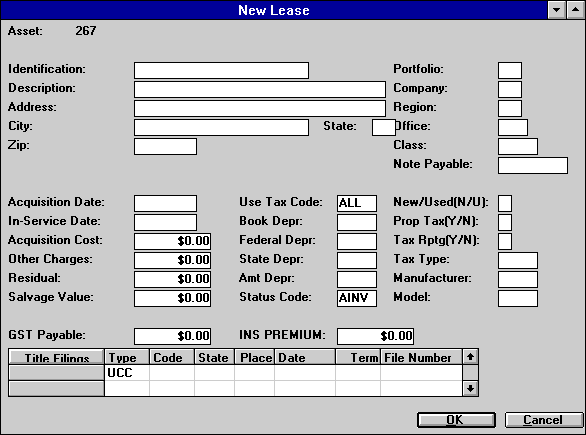Select the New/Used(N/U) box

pos(505,203)
